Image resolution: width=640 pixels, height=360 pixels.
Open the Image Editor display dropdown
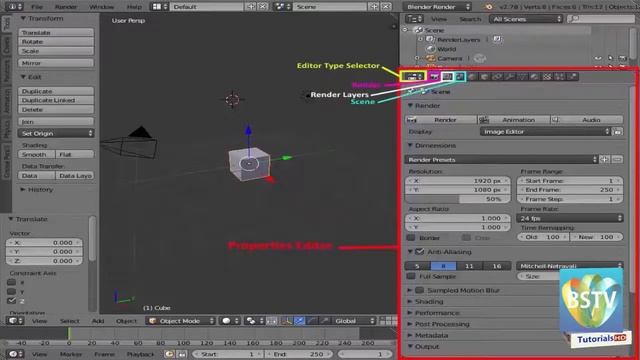545,132
